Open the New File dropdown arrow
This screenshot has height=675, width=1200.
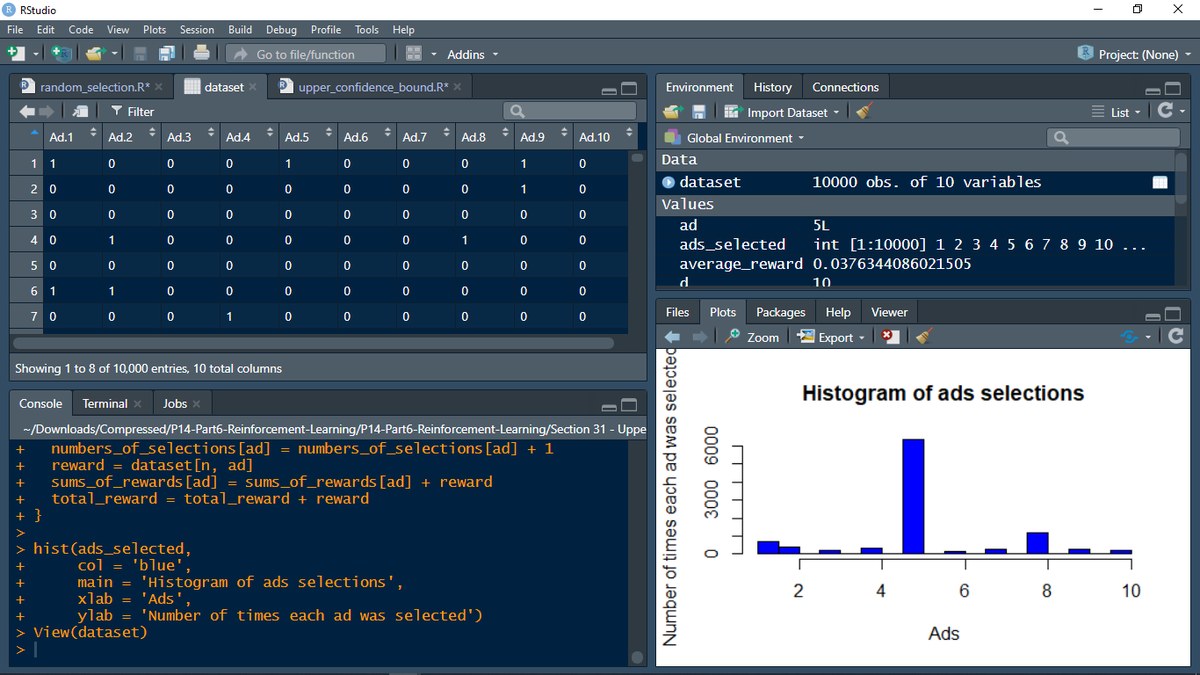coord(34,54)
